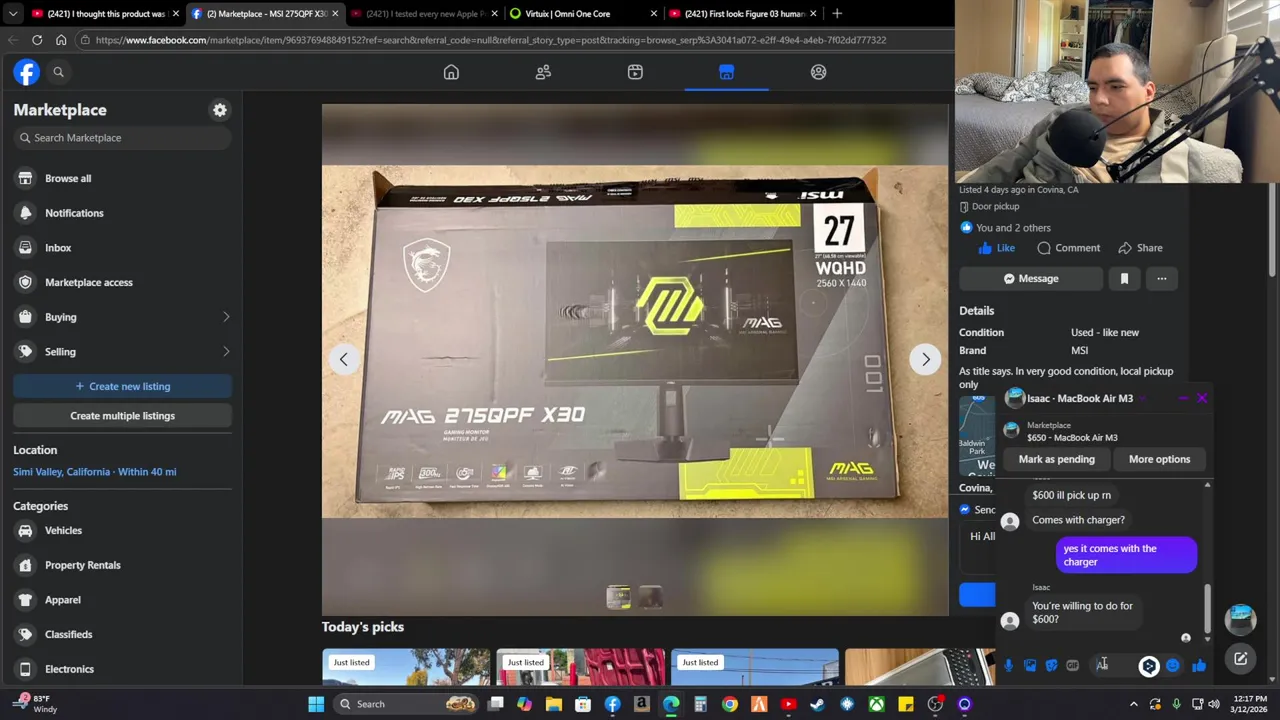Show hidden system tray icons
The width and height of the screenshot is (1280, 720).
tap(1133, 704)
